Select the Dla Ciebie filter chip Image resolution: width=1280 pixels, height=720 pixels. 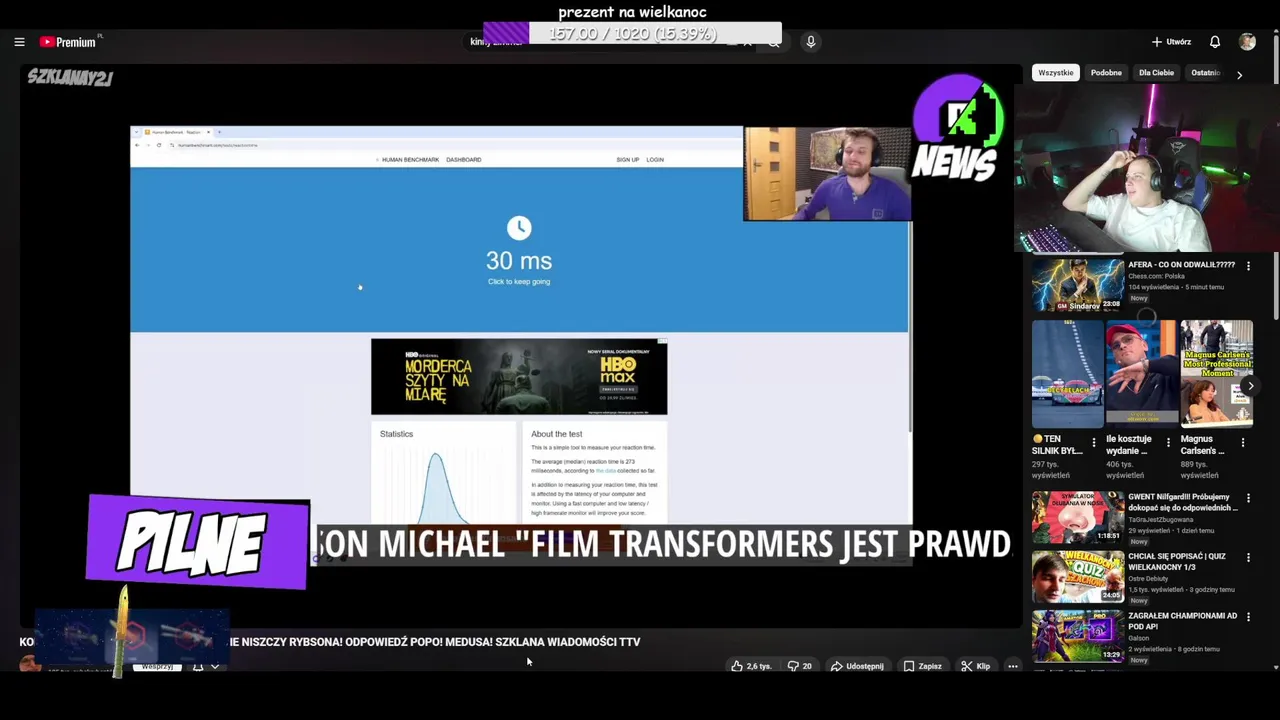(1156, 73)
